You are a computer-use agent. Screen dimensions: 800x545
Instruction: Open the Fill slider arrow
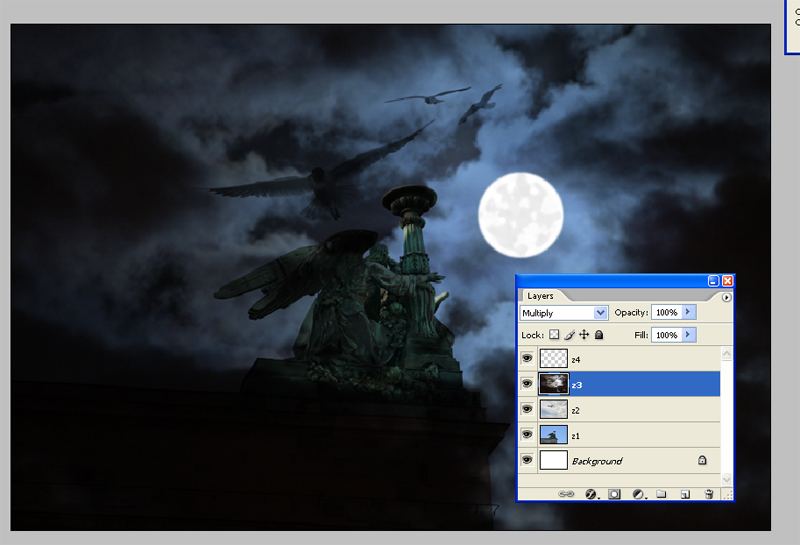coord(688,335)
